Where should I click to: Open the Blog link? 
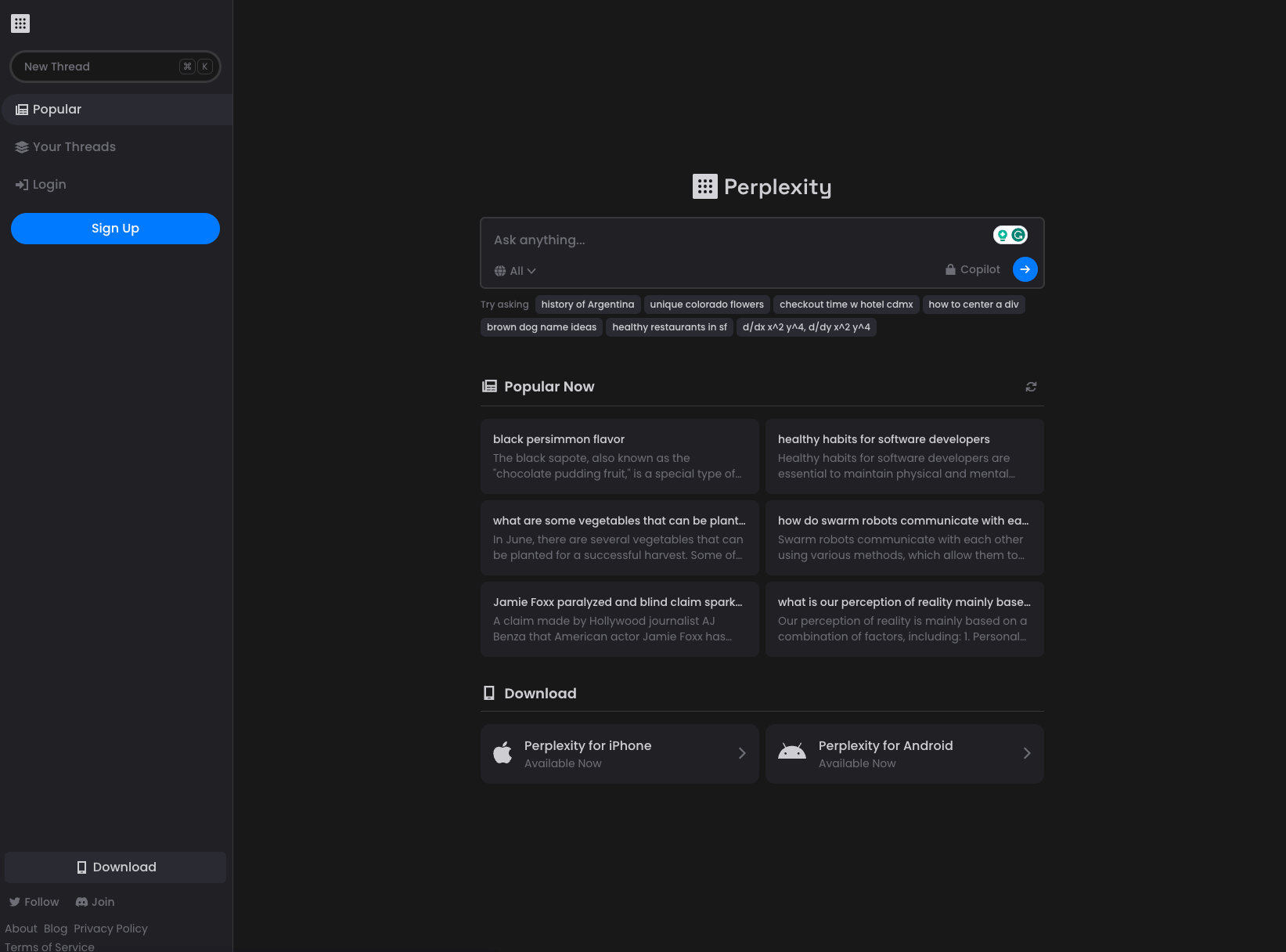56,929
